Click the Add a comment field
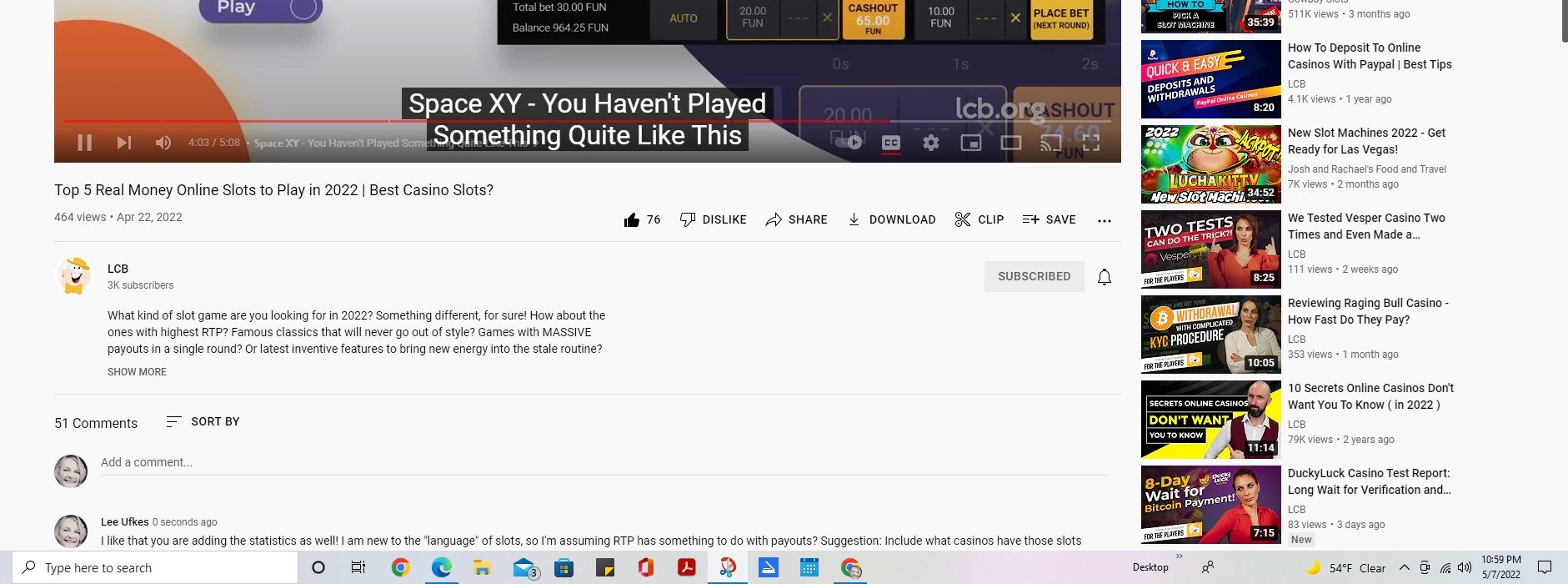1568x584 pixels. coord(604,462)
